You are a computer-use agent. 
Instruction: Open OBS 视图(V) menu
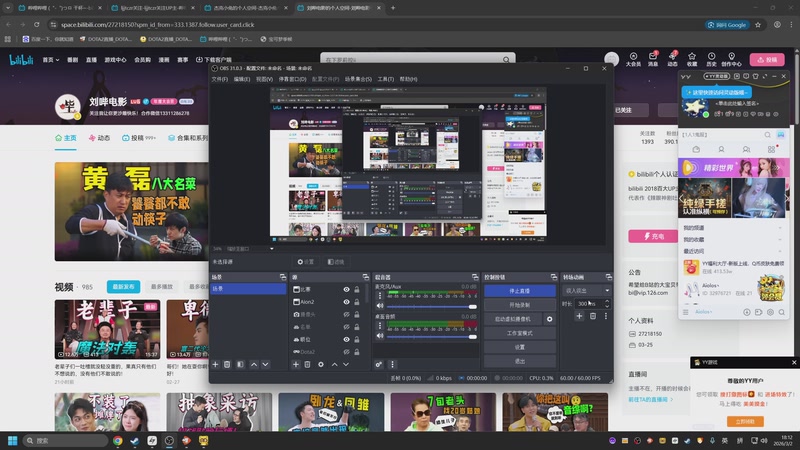(264, 79)
